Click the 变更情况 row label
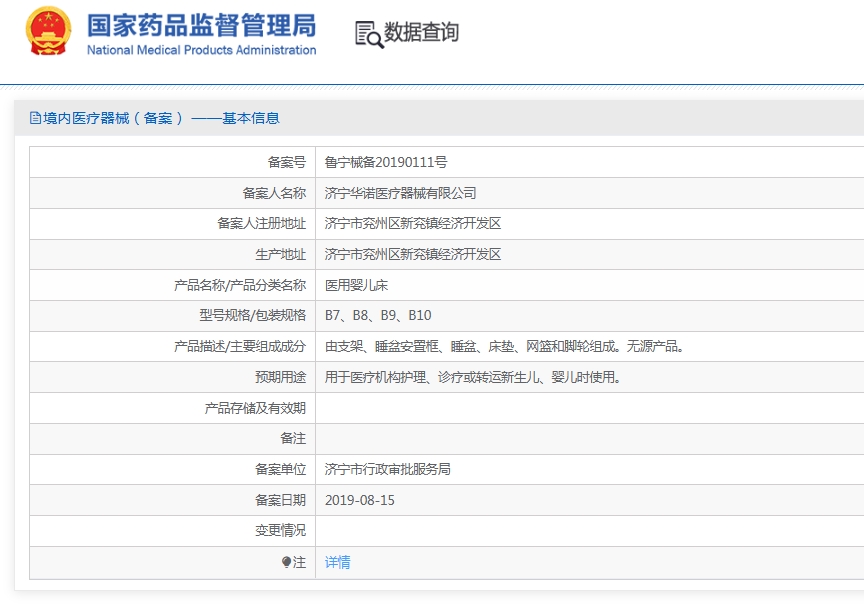 click(x=280, y=530)
